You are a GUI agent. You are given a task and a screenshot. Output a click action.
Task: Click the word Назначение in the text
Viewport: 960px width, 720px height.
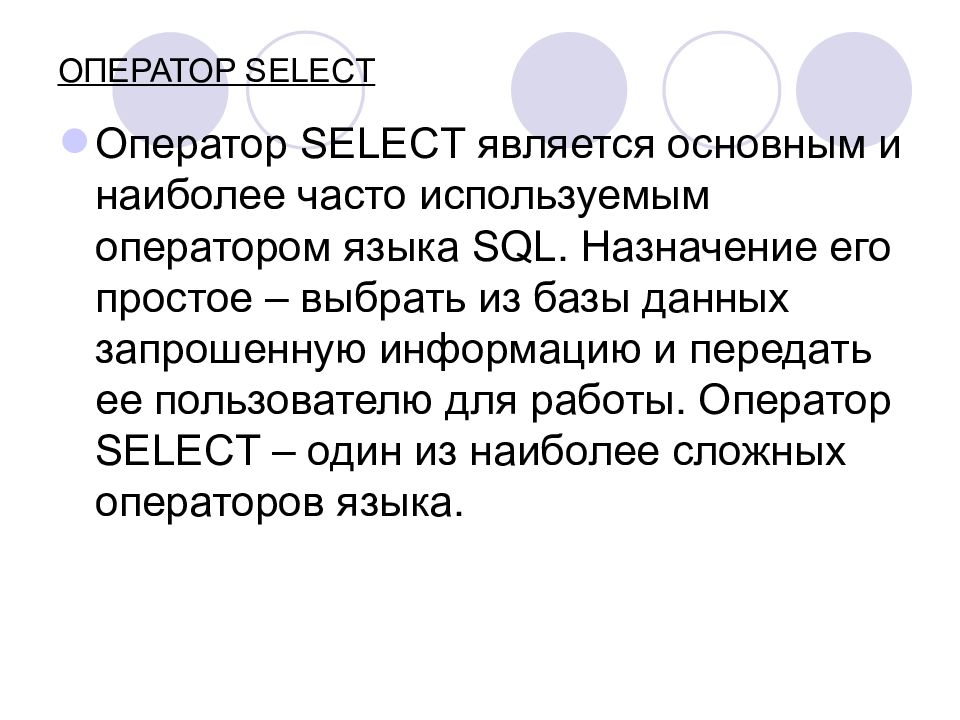pyautogui.click(x=698, y=249)
